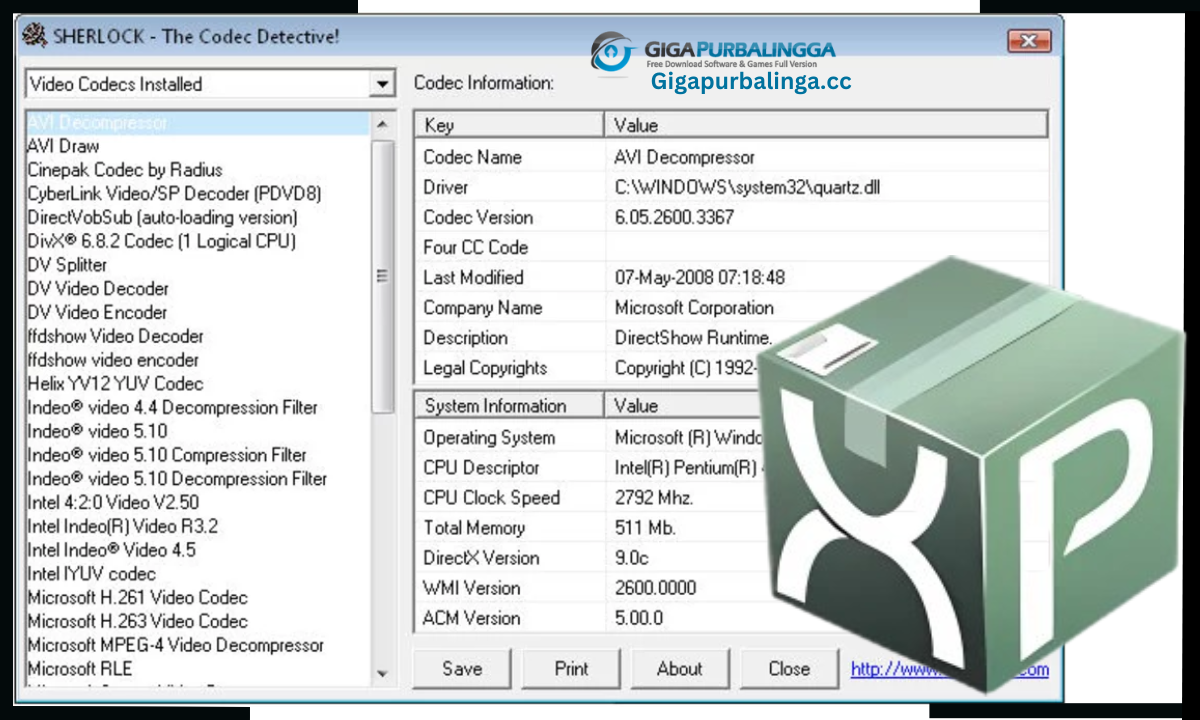Select DV Video Decoder
Image resolution: width=1200 pixels, height=720 pixels.
click(x=98, y=289)
